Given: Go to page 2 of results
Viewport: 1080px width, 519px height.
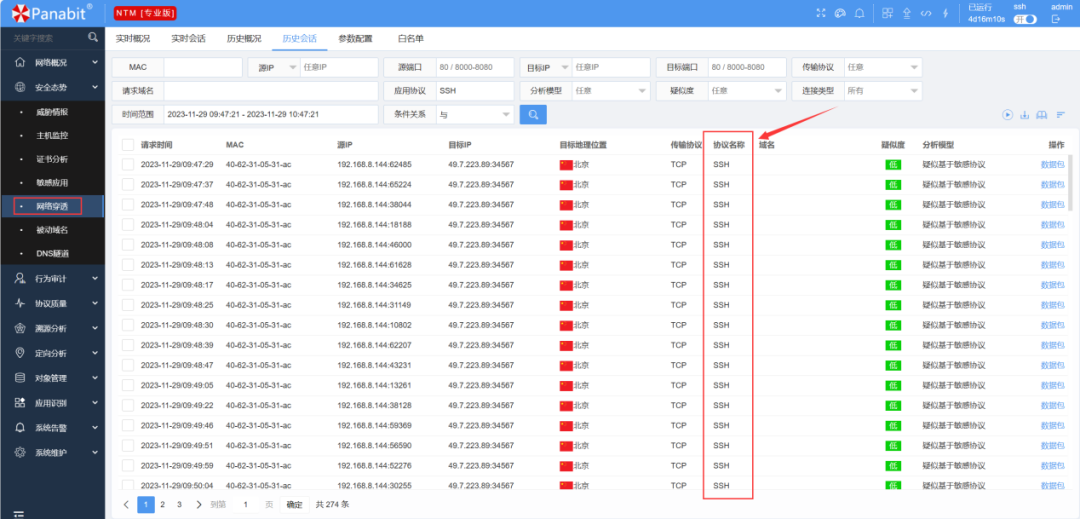Looking at the screenshot, I should (163, 505).
